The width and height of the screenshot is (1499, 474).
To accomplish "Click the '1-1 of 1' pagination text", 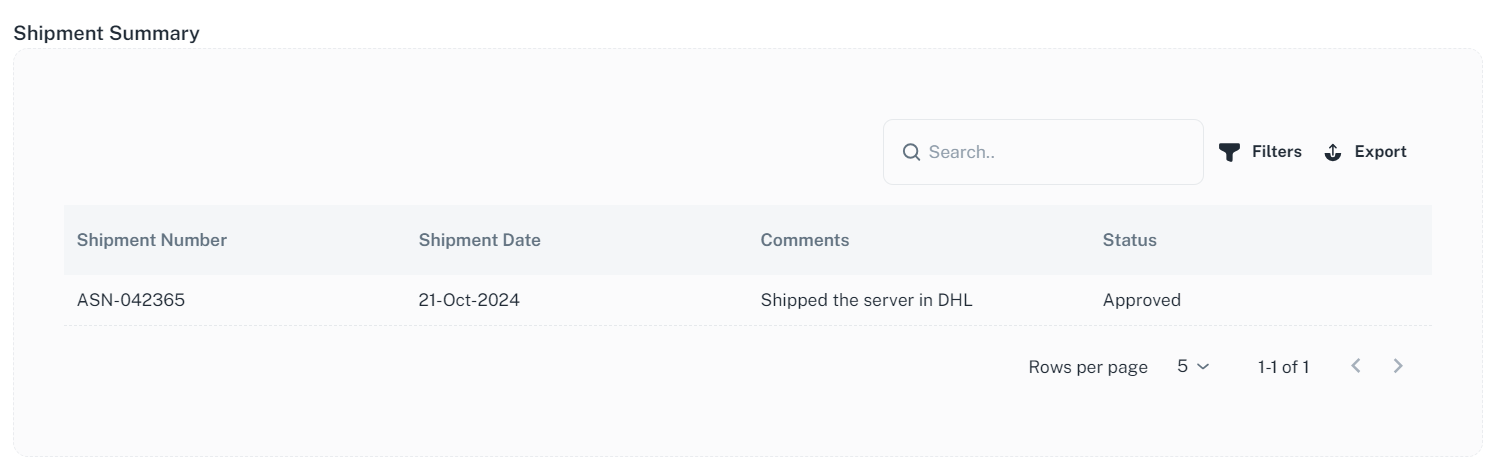I will [x=1283, y=367].
